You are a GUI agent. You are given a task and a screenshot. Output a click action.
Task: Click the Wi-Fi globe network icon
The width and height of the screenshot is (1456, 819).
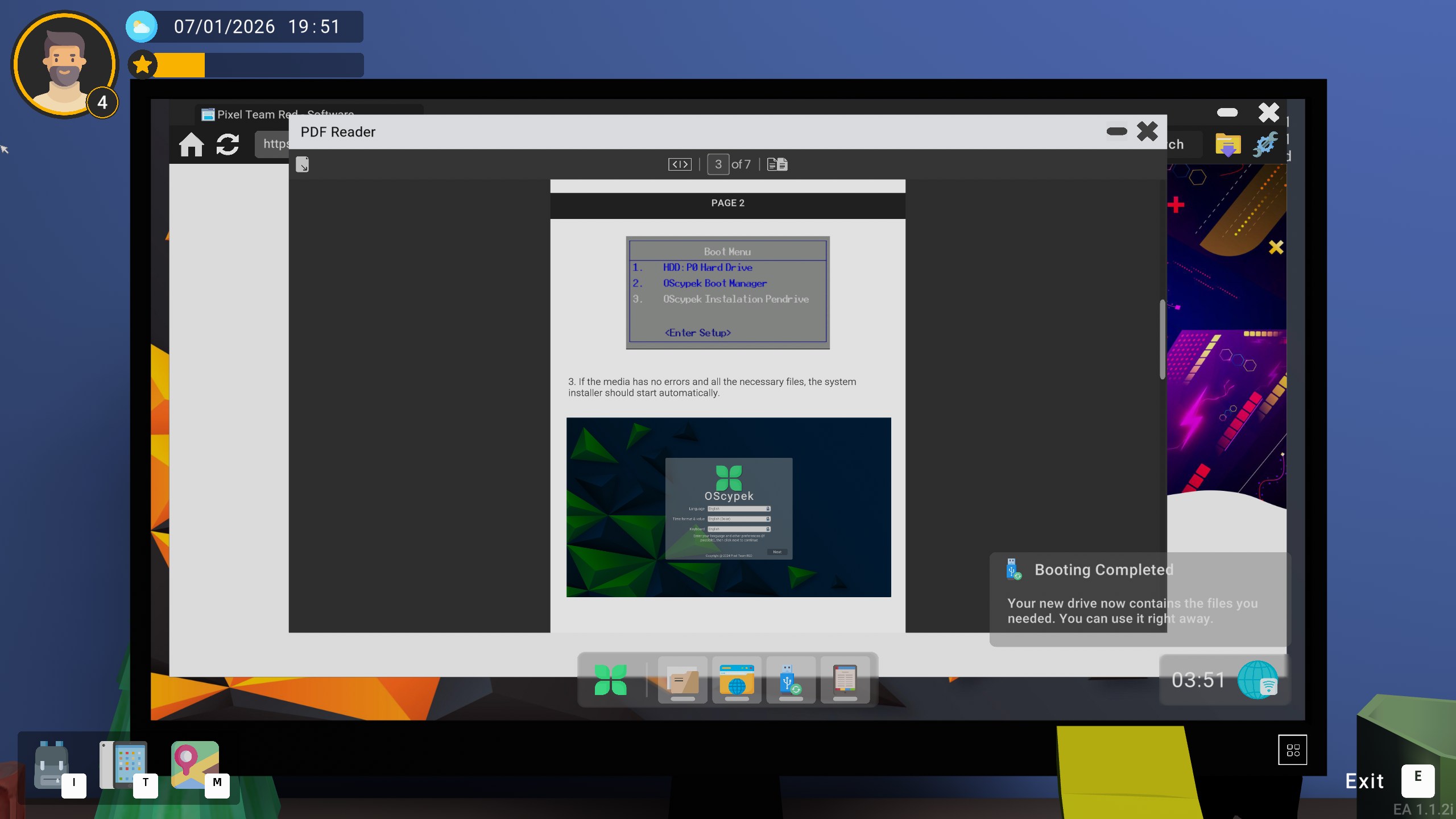pos(1258,680)
